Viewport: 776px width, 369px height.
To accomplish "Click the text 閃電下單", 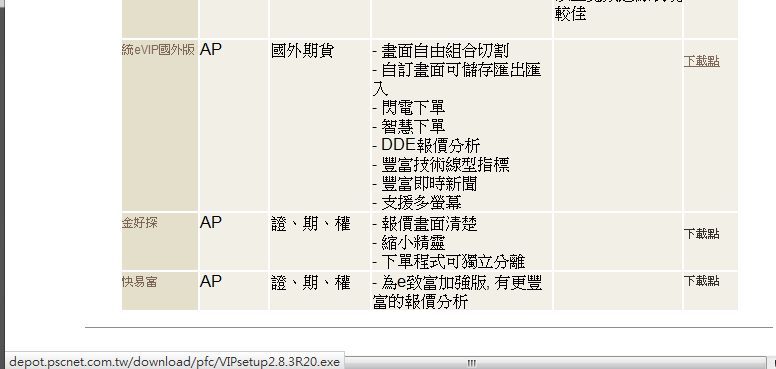I will tap(413, 107).
